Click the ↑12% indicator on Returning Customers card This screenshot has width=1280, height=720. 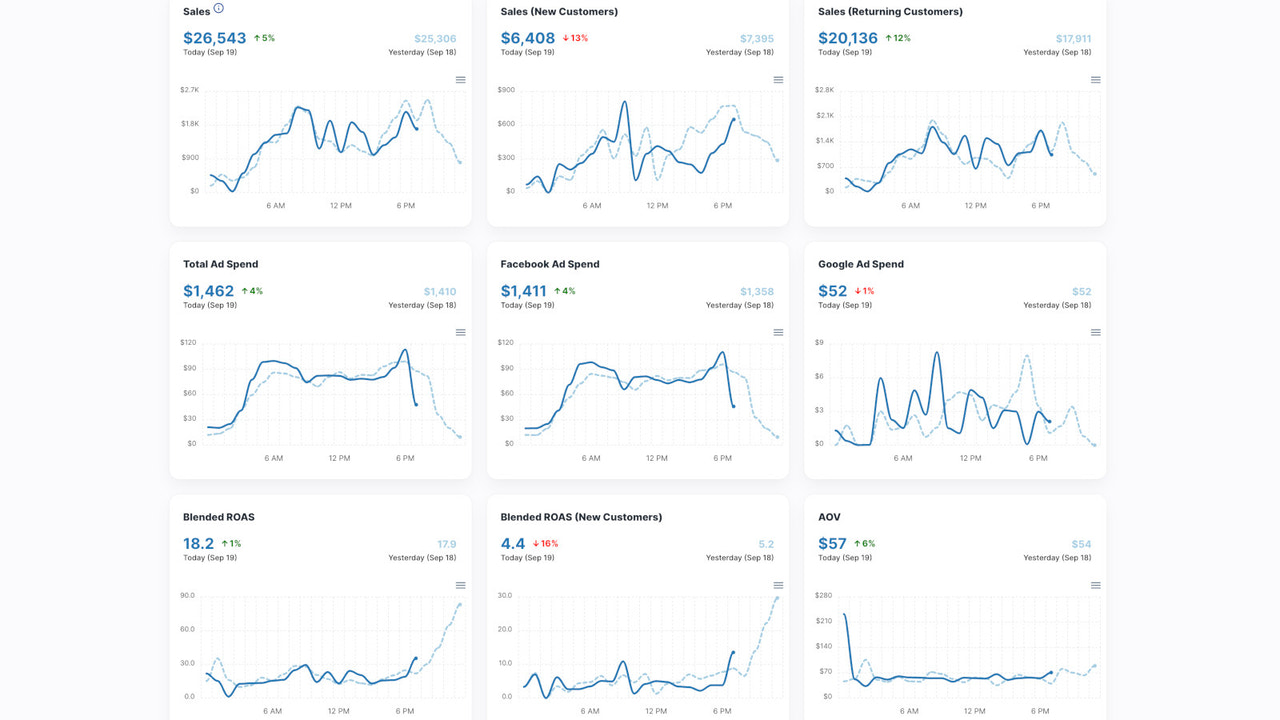click(898, 38)
